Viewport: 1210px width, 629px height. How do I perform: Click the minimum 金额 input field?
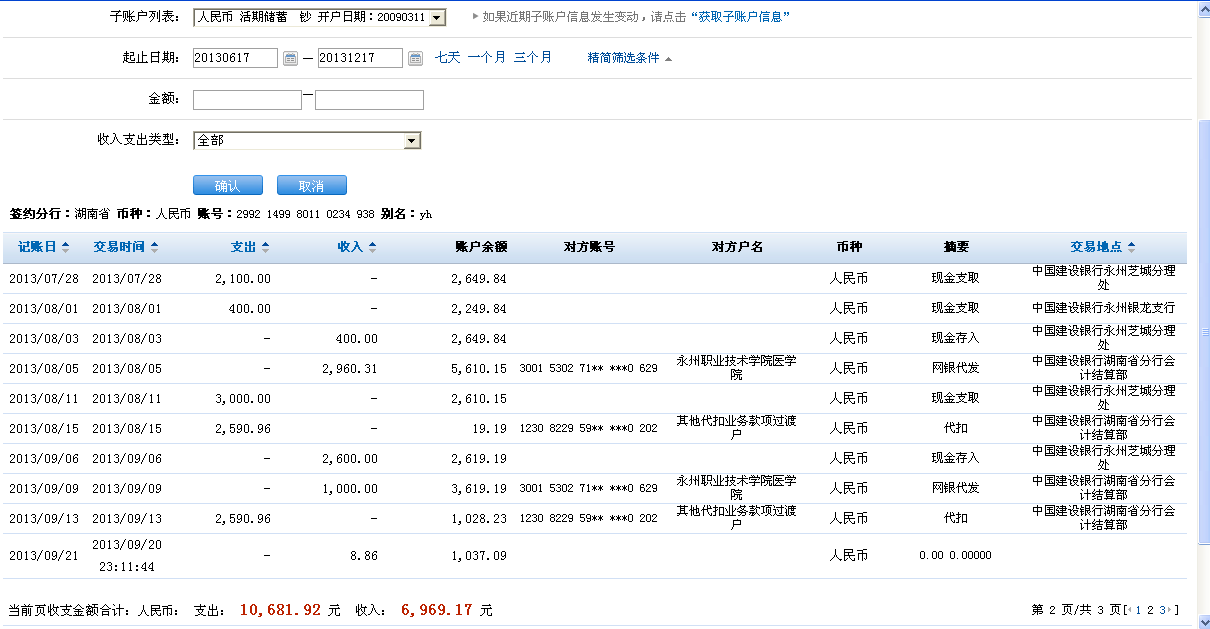pyautogui.click(x=247, y=100)
